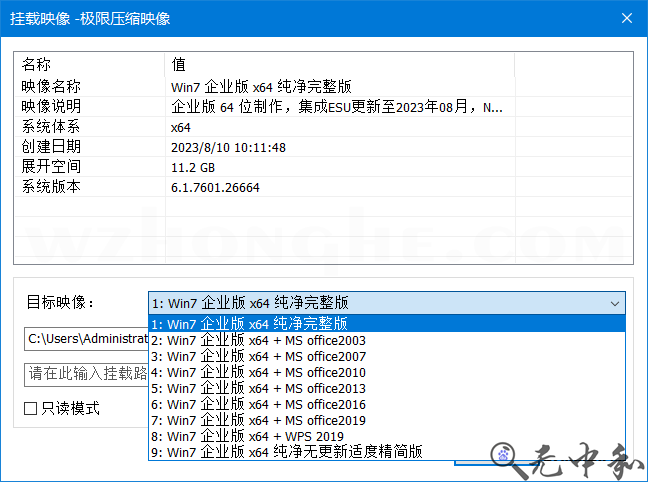Enable the 只读模式 checkbox

(31, 408)
